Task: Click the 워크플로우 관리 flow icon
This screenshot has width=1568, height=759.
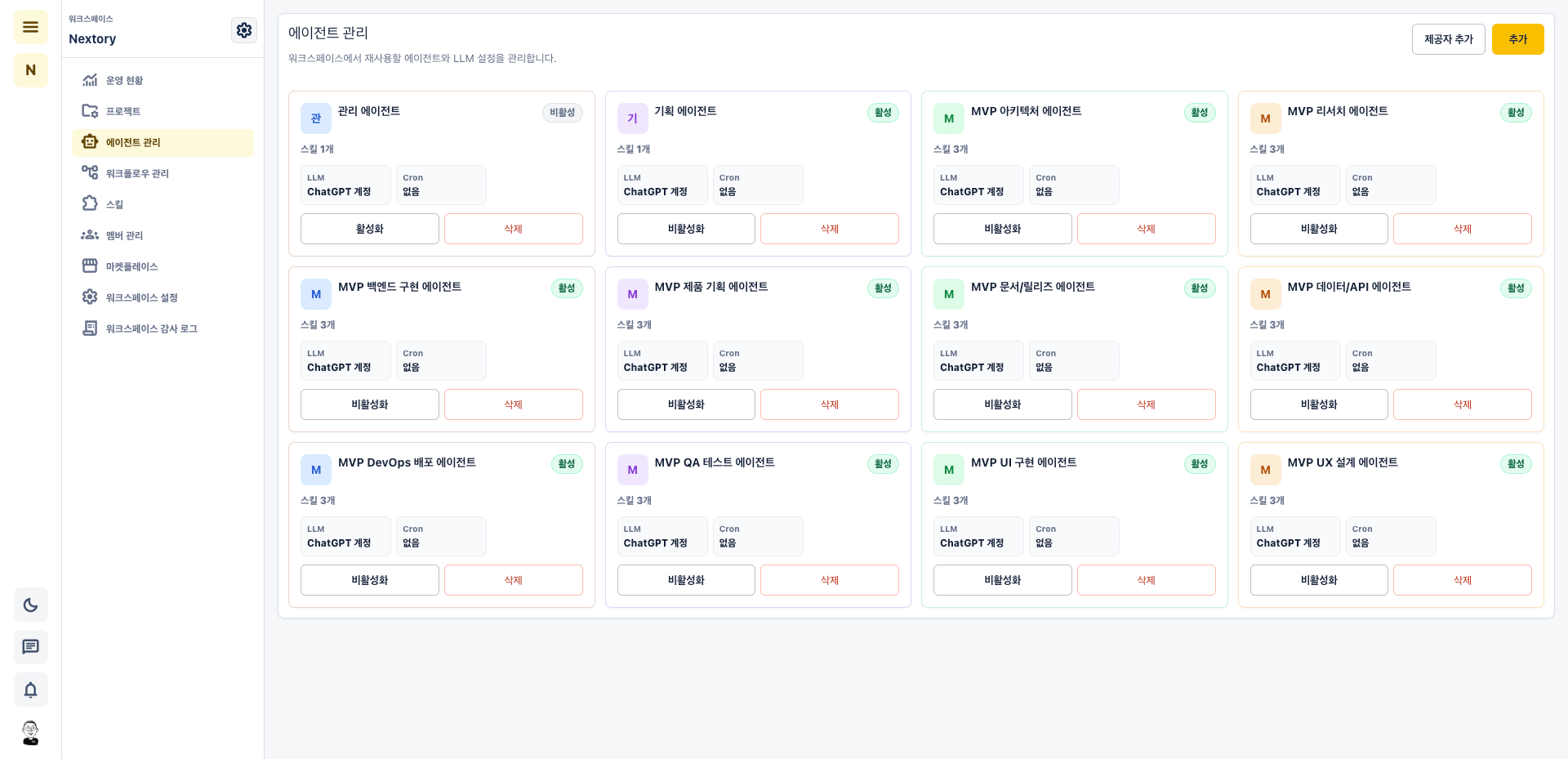Action: (x=90, y=173)
